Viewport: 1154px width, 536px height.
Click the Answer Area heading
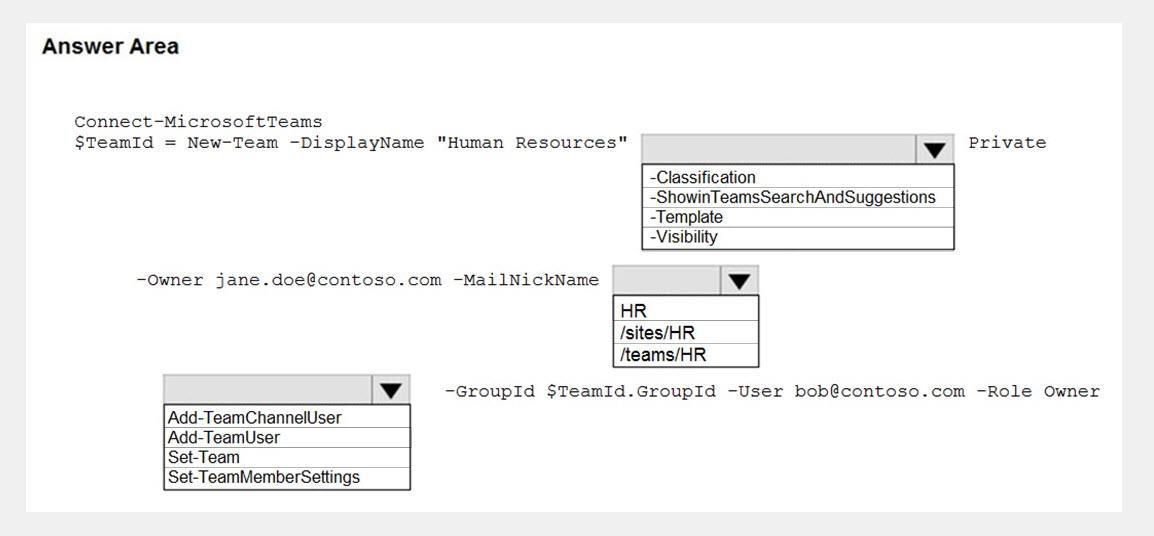click(x=110, y=46)
